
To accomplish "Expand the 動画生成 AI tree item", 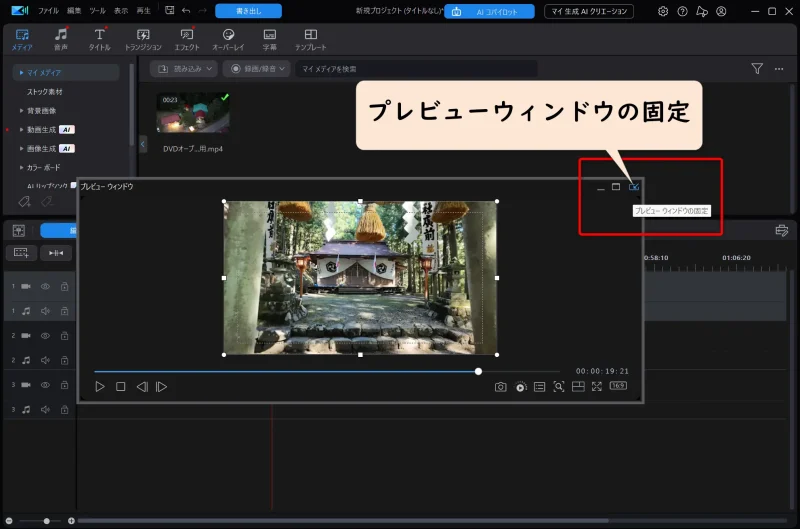I will point(21,130).
